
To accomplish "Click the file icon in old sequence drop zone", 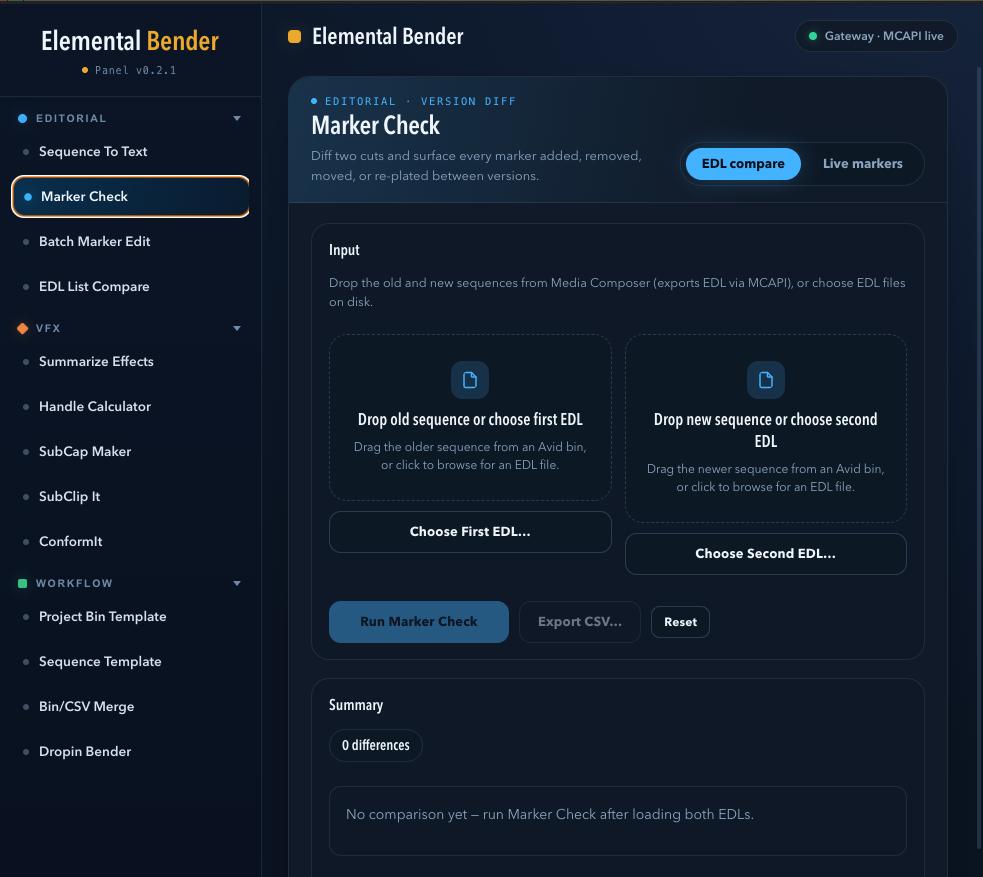I will (470, 380).
